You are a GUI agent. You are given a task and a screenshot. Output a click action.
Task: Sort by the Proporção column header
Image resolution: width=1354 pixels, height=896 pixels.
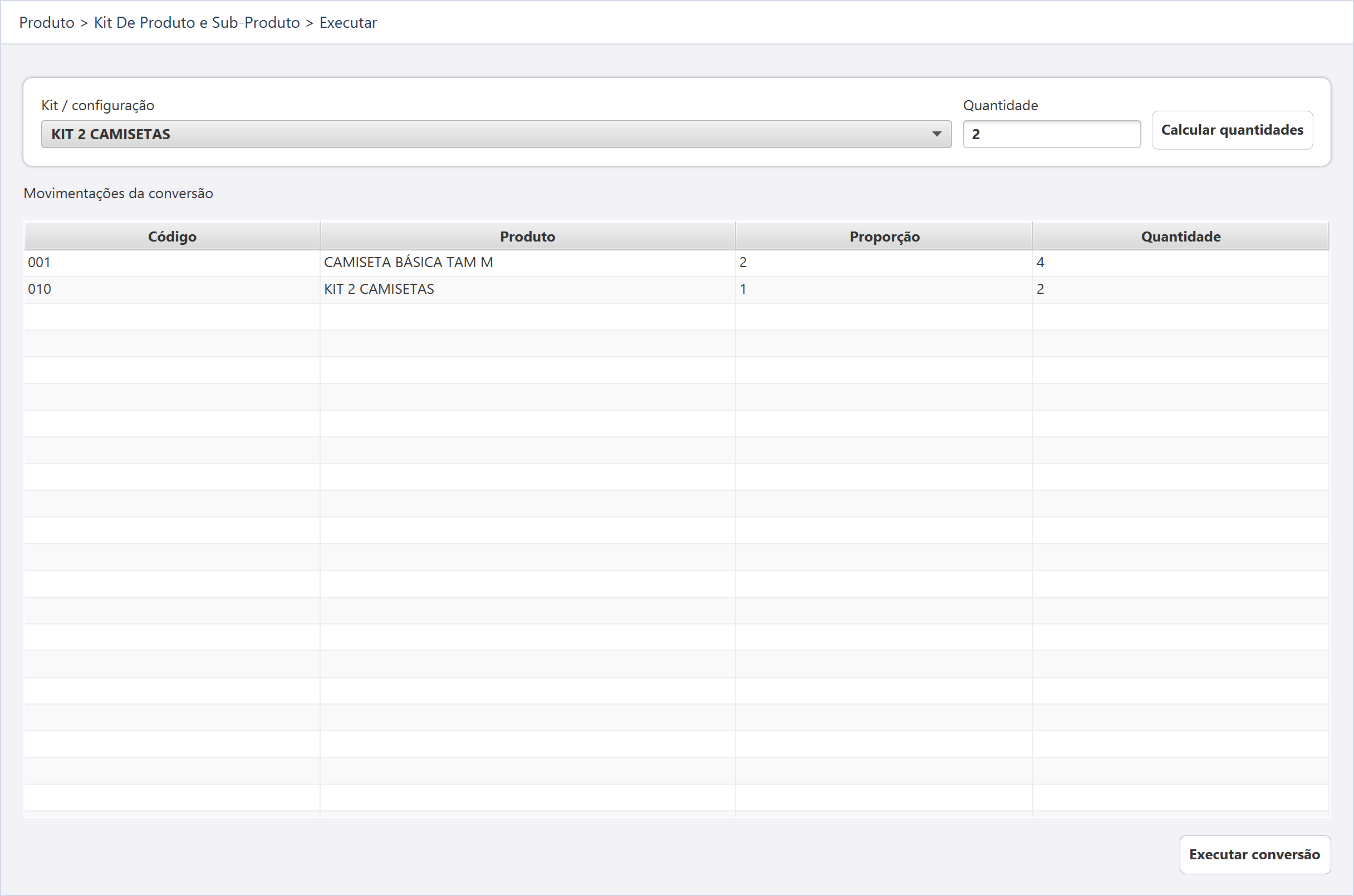[884, 236]
